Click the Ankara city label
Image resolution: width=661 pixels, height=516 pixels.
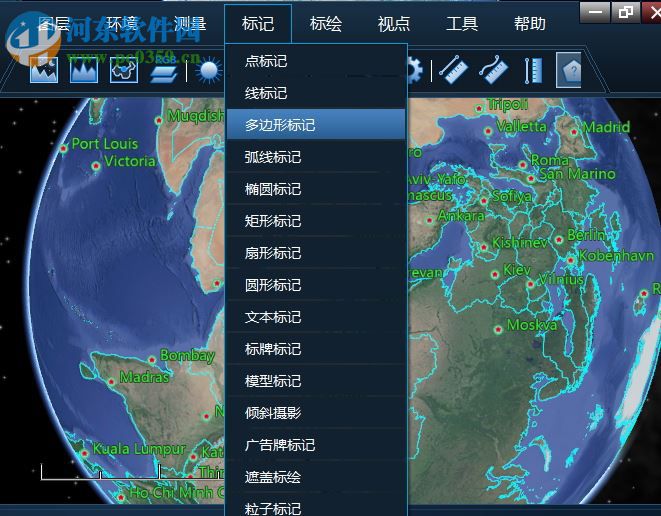461,216
